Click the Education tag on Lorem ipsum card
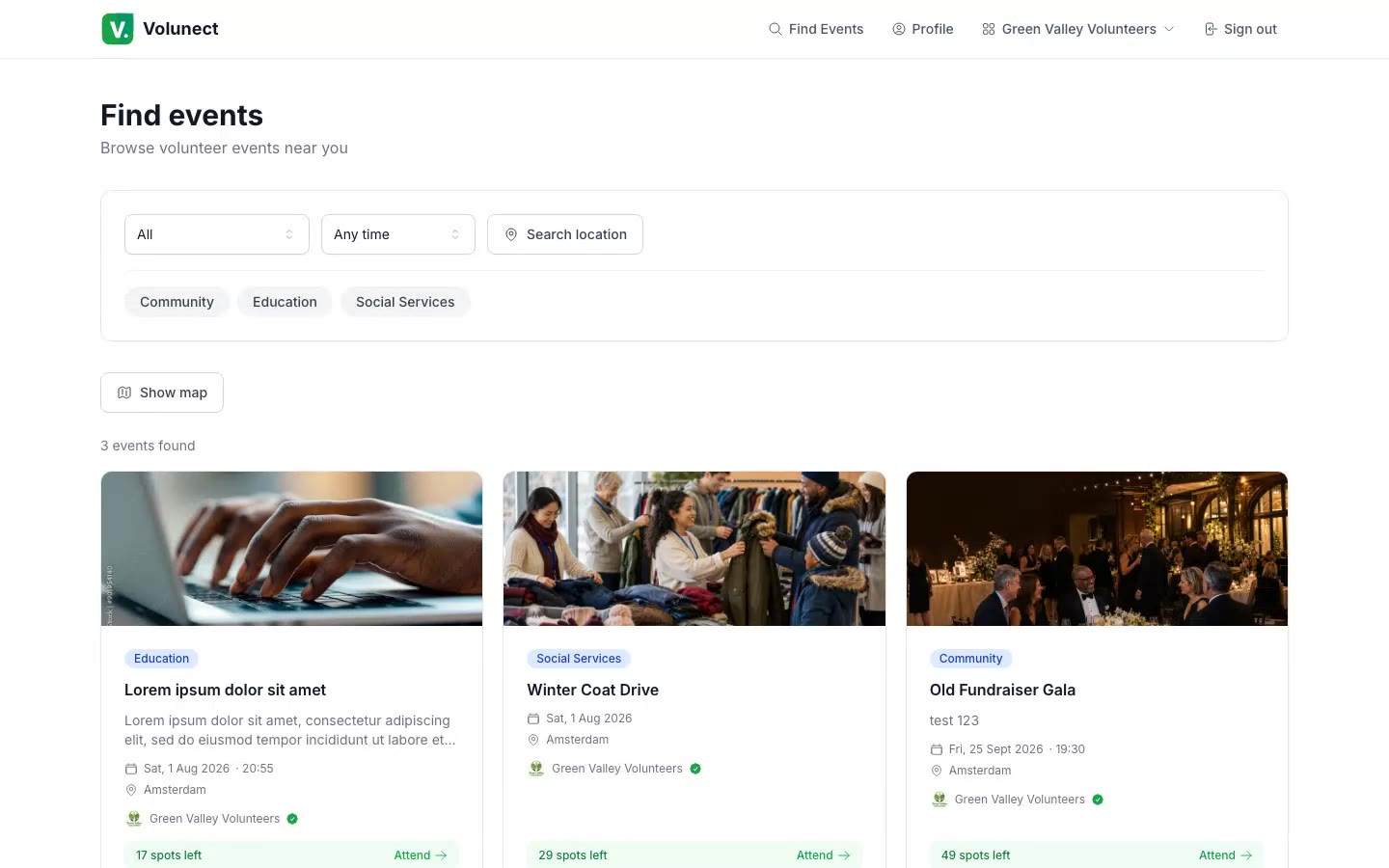 [x=161, y=659]
